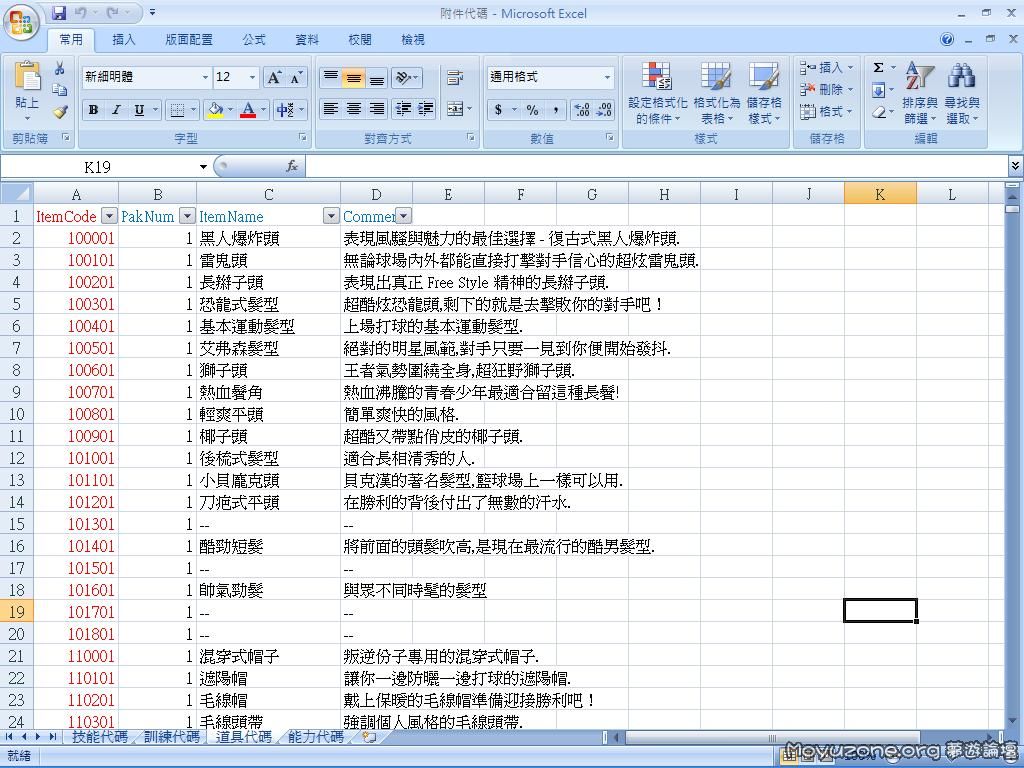Increase indent
Image resolution: width=1024 pixels, height=768 pixels.
426,108
